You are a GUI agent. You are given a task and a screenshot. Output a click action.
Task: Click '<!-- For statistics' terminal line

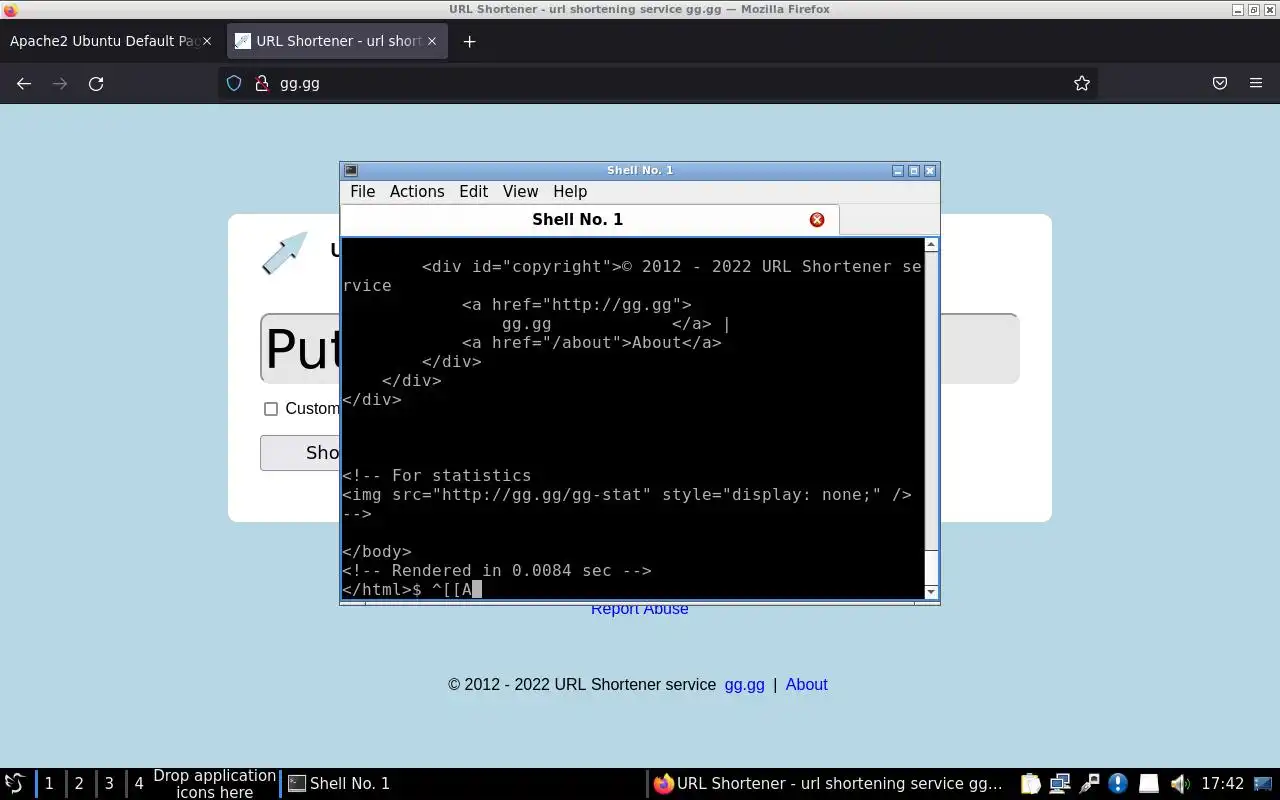tap(436, 476)
